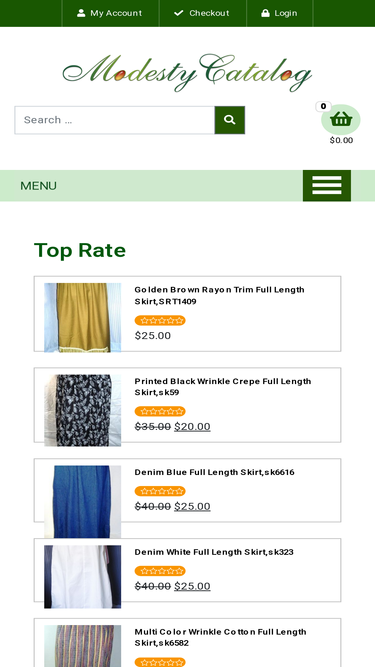The height and width of the screenshot is (667, 375).
Task: Go to Checkout in top bar
Action: point(202,13)
